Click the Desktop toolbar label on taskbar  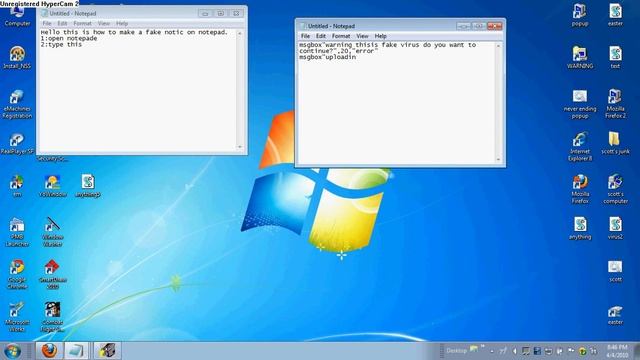[456, 351]
